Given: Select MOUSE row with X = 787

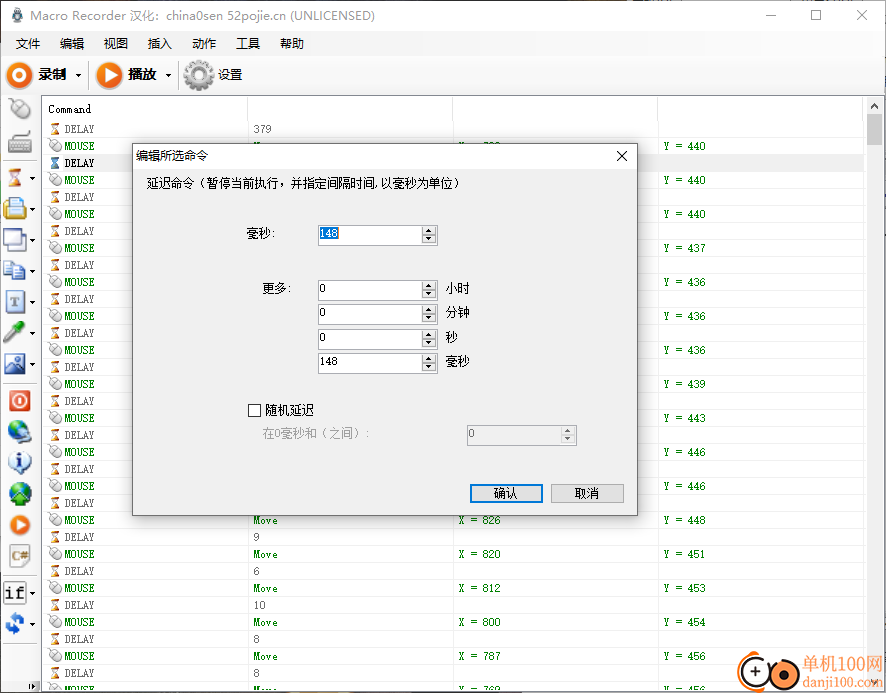Looking at the screenshot, I should [x=453, y=656].
